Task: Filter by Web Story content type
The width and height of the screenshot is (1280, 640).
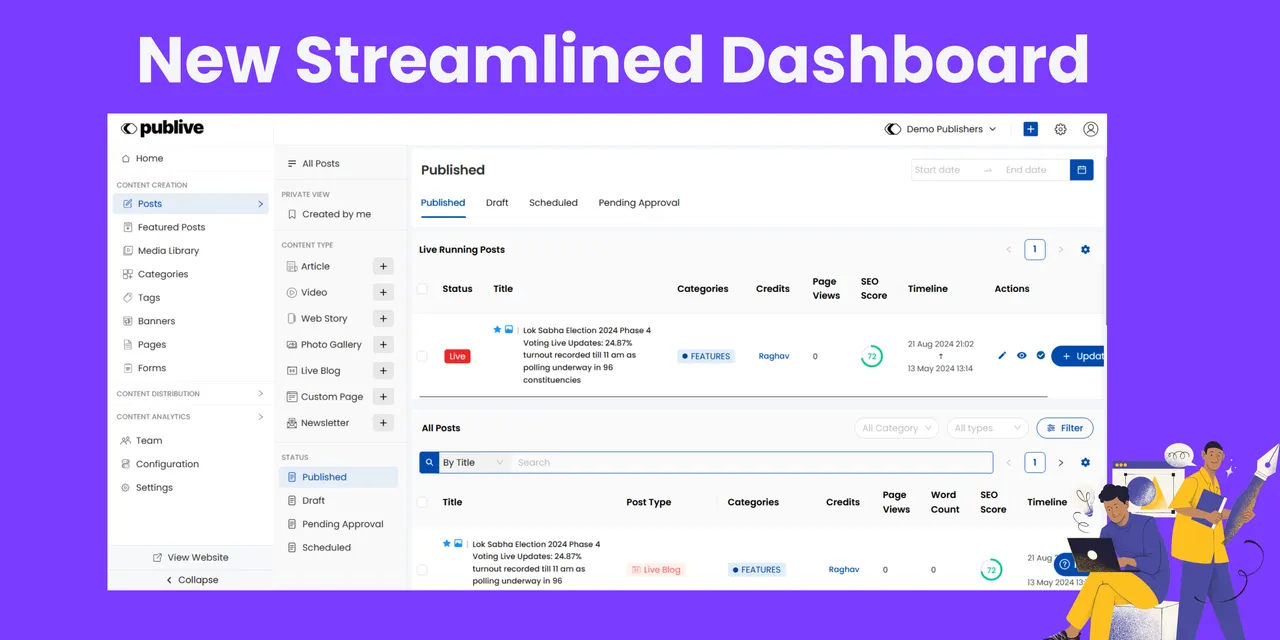Action: [323, 318]
